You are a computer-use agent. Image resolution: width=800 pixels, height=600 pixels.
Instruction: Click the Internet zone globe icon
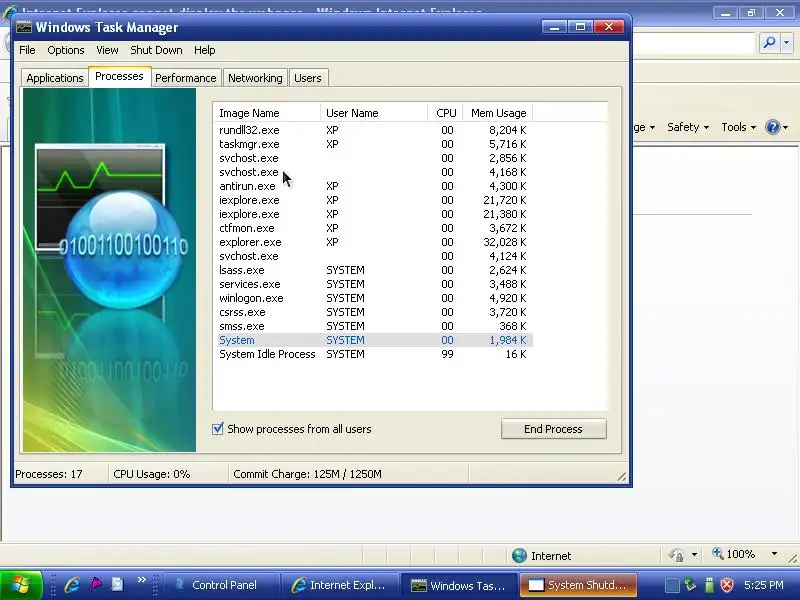tap(519, 556)
